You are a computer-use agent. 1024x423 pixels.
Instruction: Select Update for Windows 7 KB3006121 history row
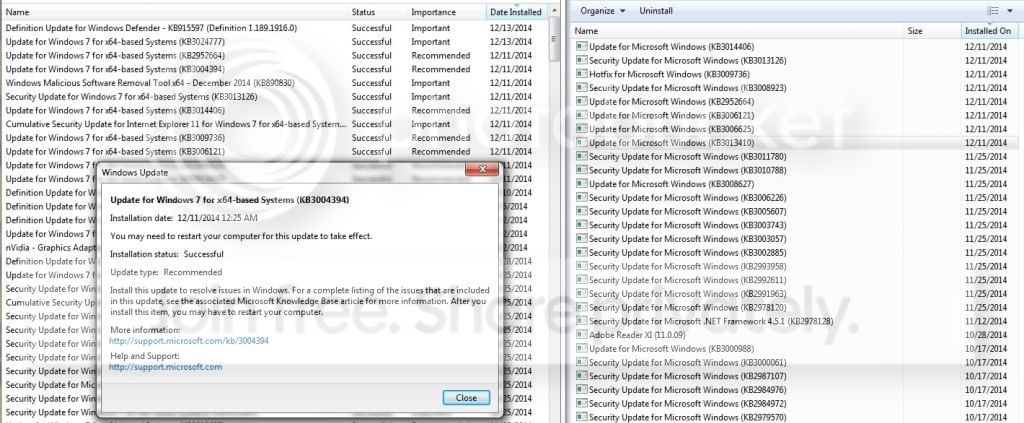[274, 151]
